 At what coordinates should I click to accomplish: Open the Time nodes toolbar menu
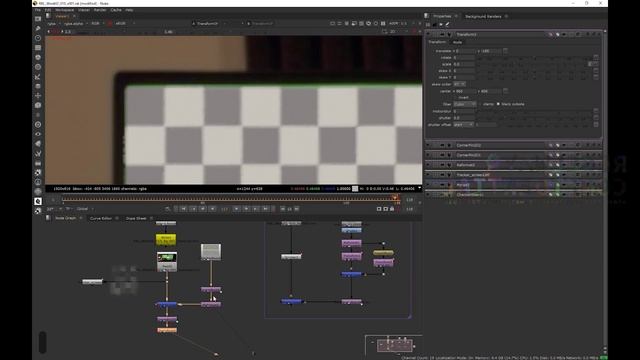pyautogui.click(x=38, y=38)
